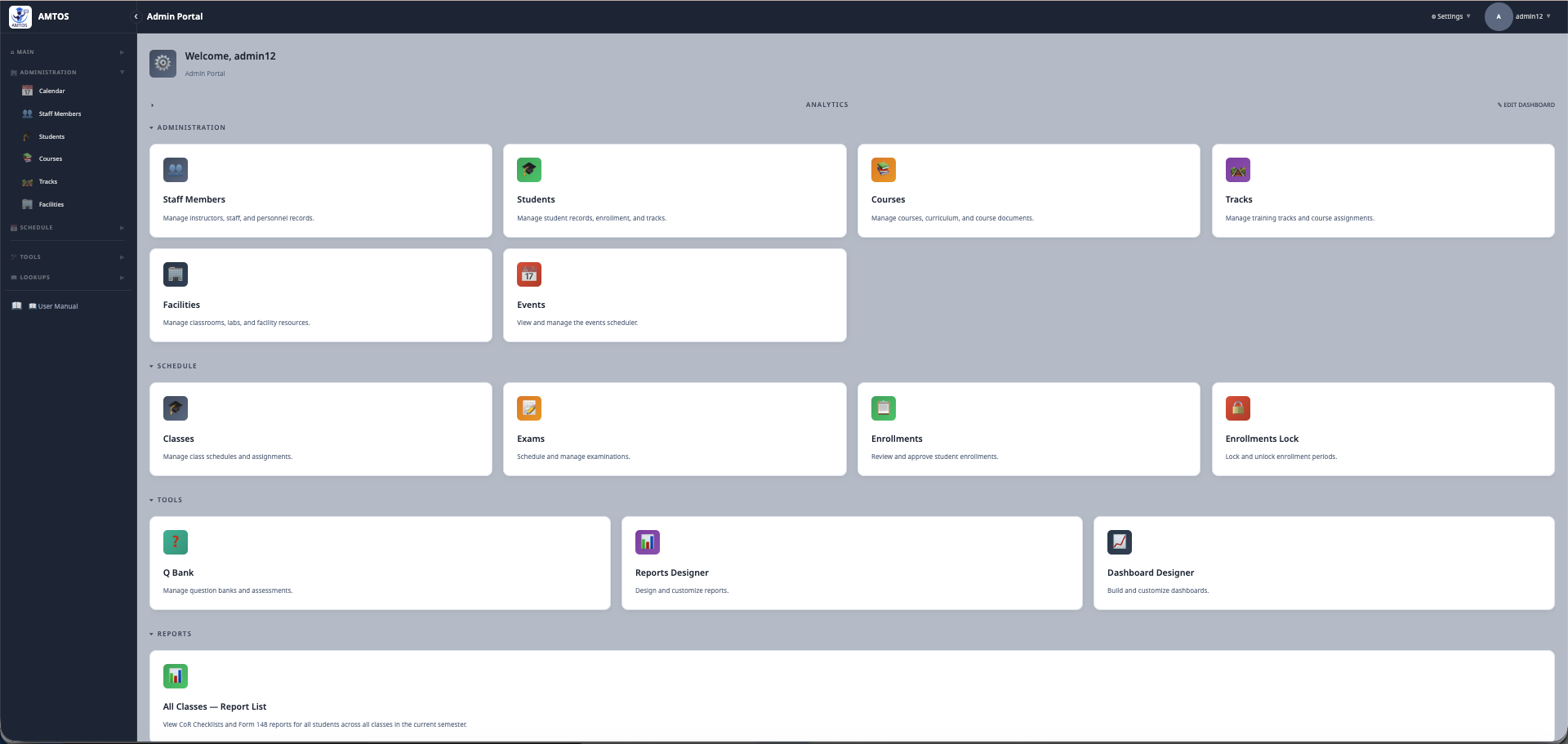The height and width of the screenshot is (744, 1568).
Task: Open the Reports Designer card title
Action: click(x=672, y=572)
